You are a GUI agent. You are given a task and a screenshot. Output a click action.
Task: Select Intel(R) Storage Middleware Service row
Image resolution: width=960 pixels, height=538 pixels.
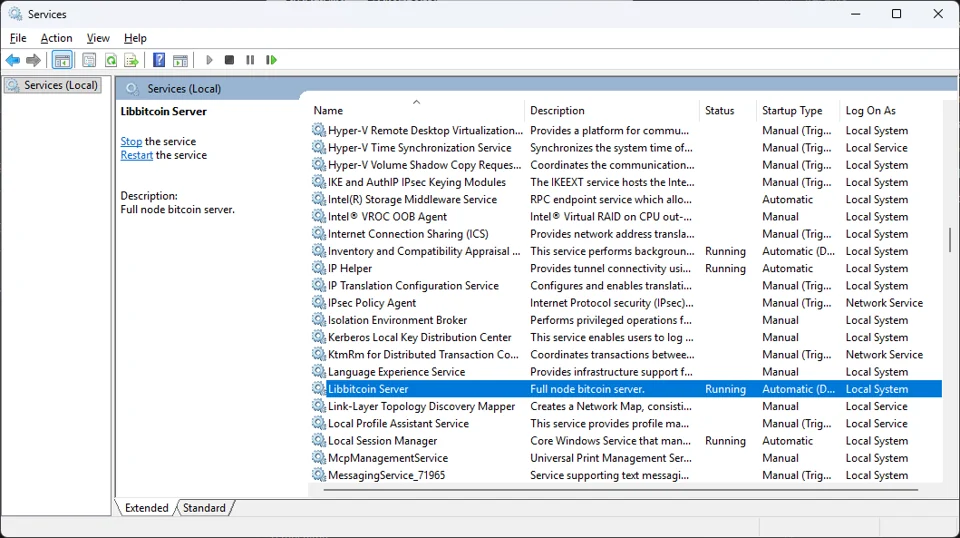point(626,200)
